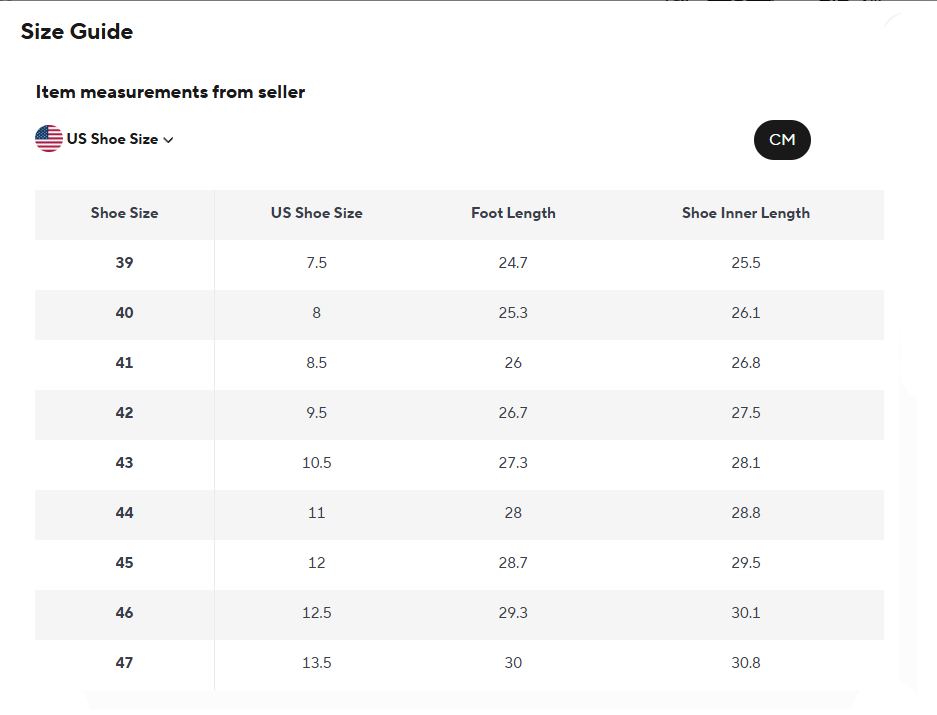Click the US flag icon
Viewport: 937px width, 715px height.
coord(49,139)
